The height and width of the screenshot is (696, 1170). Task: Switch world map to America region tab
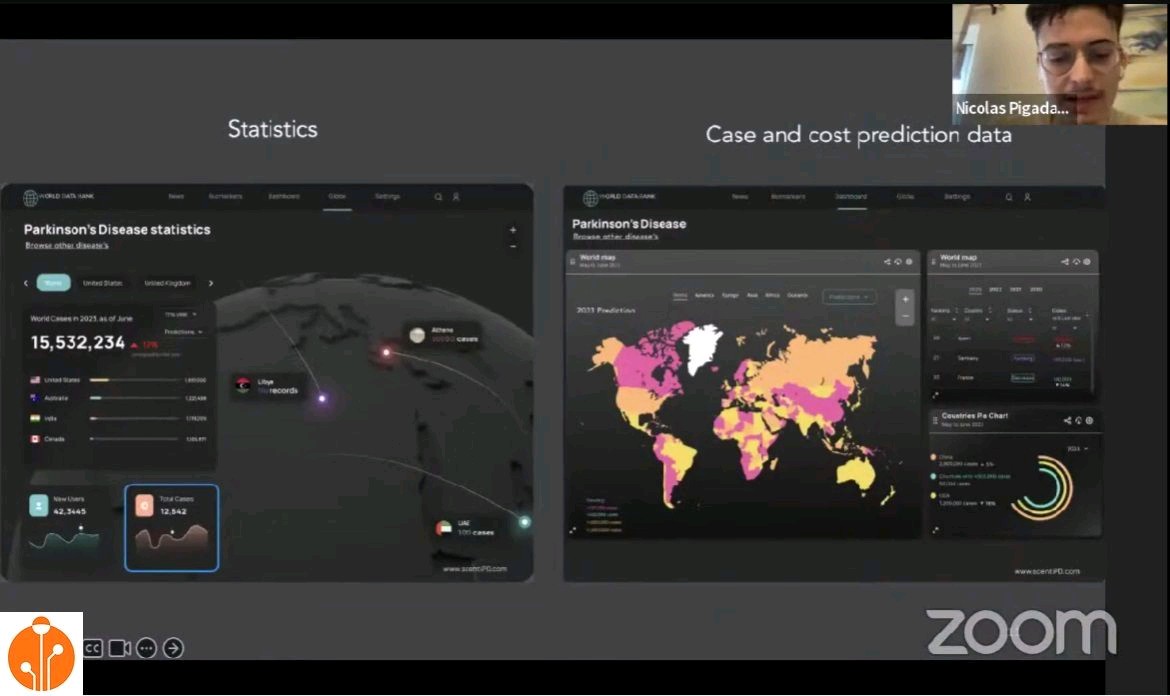point(704,295)
